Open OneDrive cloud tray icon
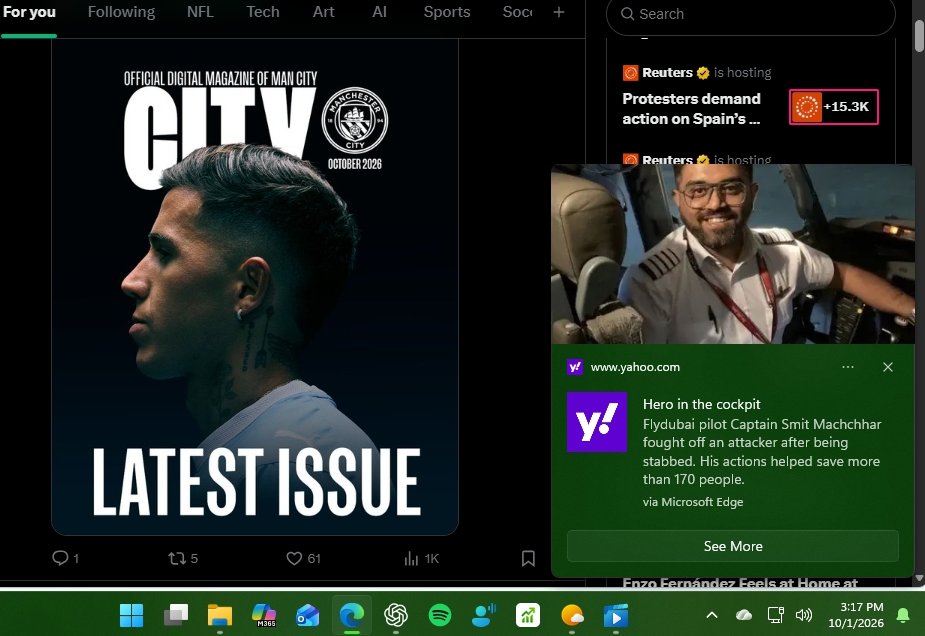This screenshot has height=636, width=925. click(x=744, y=615)
